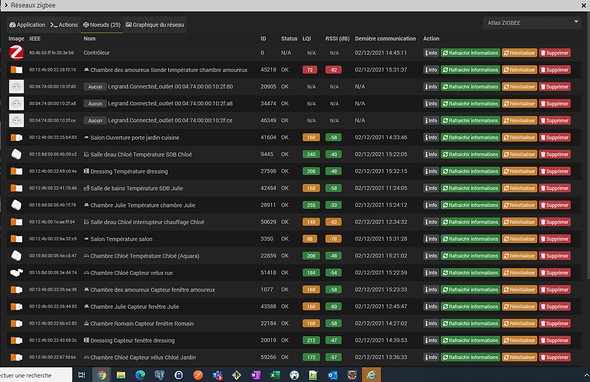The height and width of the screenshot is (382, 590).
Task: Click the LQI column header
Action: pos(307,39)
